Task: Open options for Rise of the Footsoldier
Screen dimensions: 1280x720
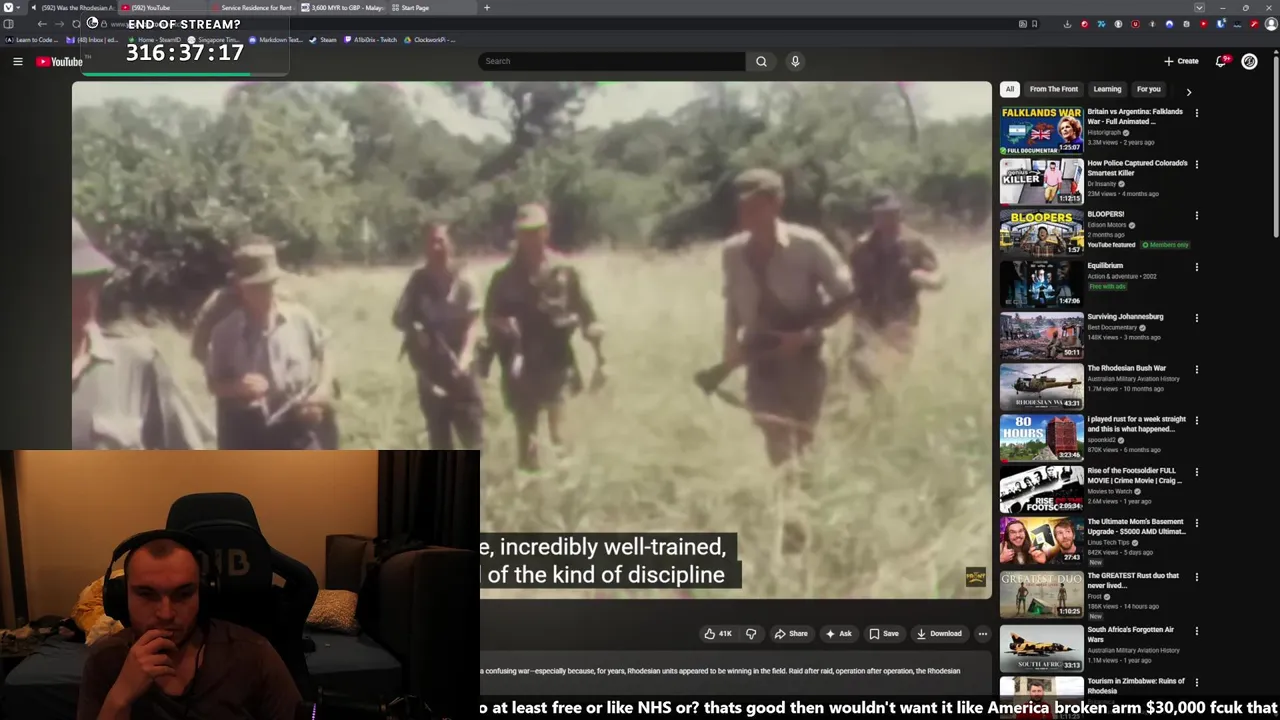Action: (x=1196, y=472)
